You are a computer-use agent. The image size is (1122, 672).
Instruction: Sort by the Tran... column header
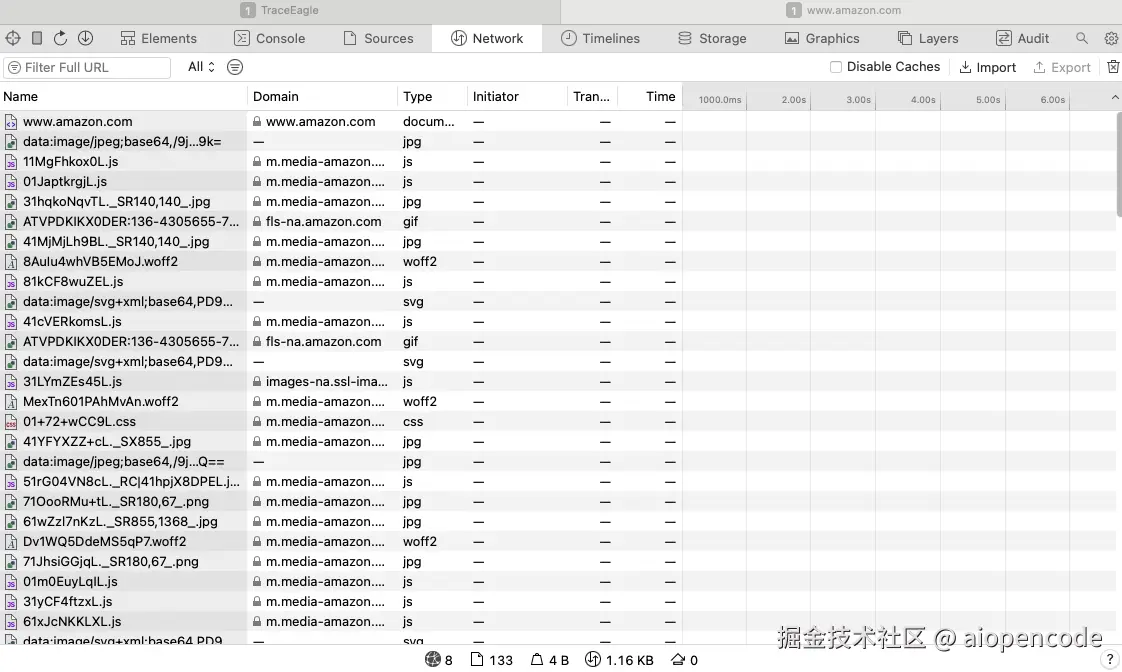pos(592,97)
